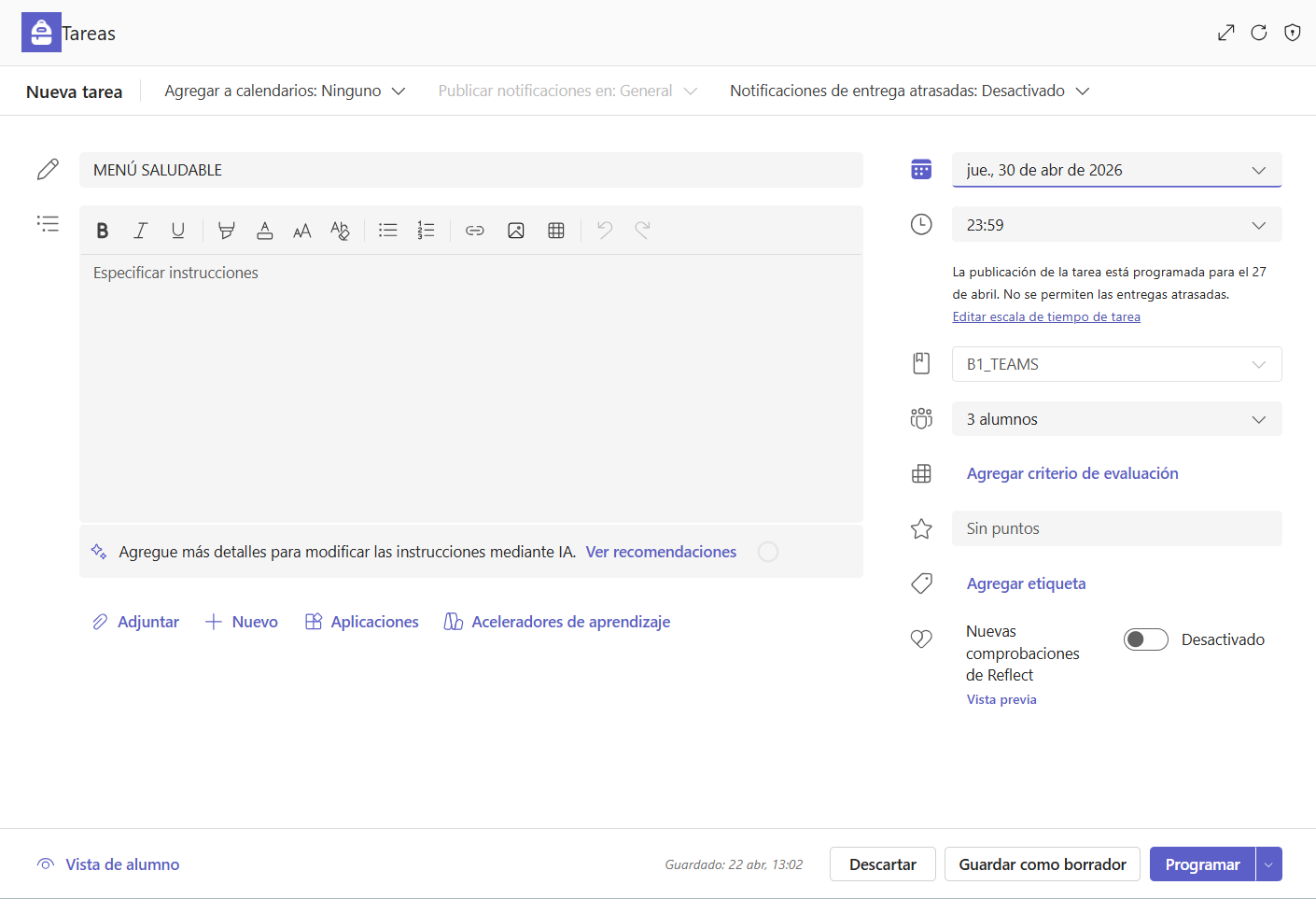Click Ver recomendaciones link
The image size is (1316, 899).
coord(661,552)
